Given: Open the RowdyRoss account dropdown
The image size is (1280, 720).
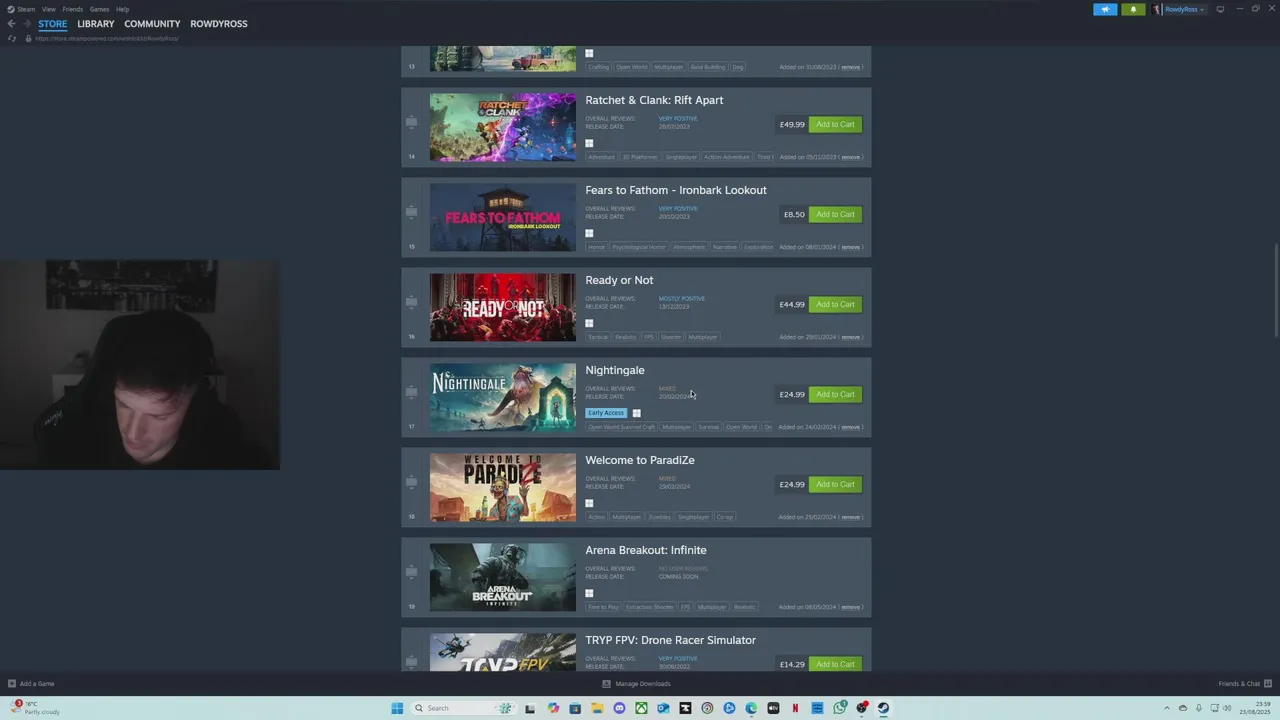Looking at the screenshot, I should point(1180,9).
